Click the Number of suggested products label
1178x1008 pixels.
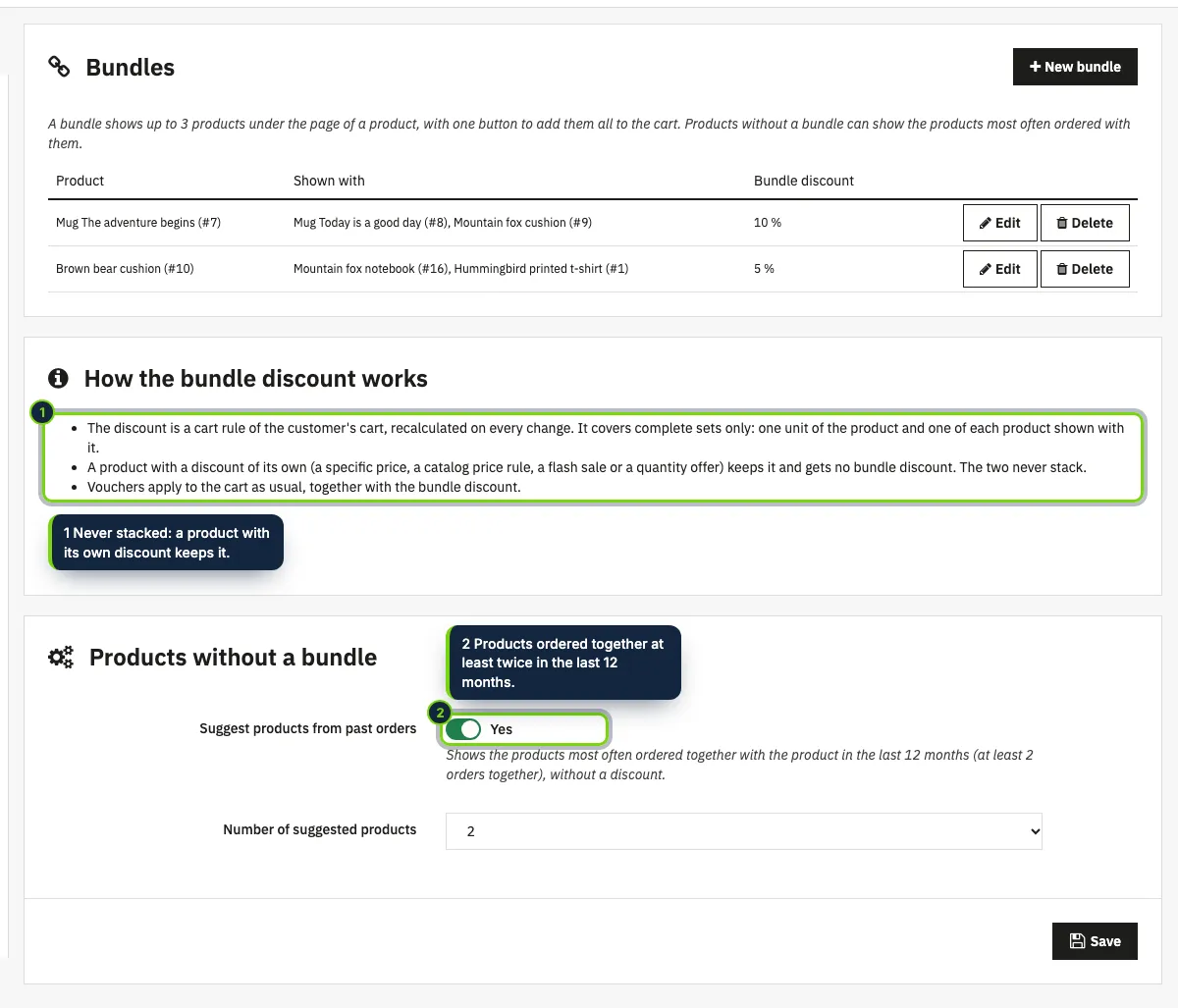(320, 829)
